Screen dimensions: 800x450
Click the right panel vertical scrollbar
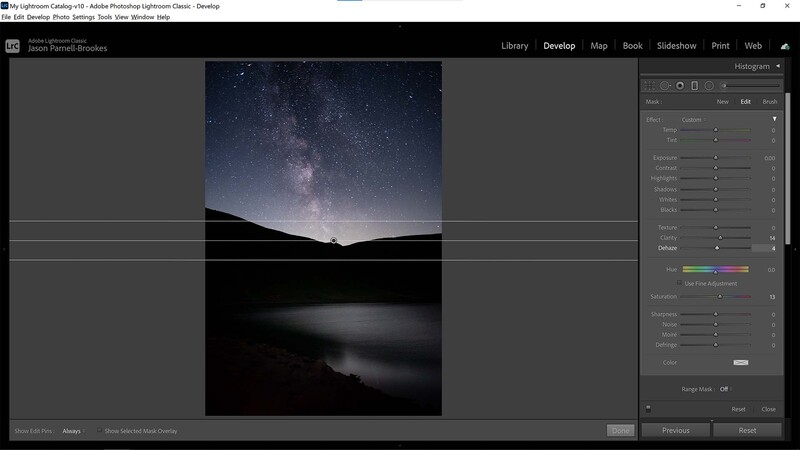click(787, 168)
